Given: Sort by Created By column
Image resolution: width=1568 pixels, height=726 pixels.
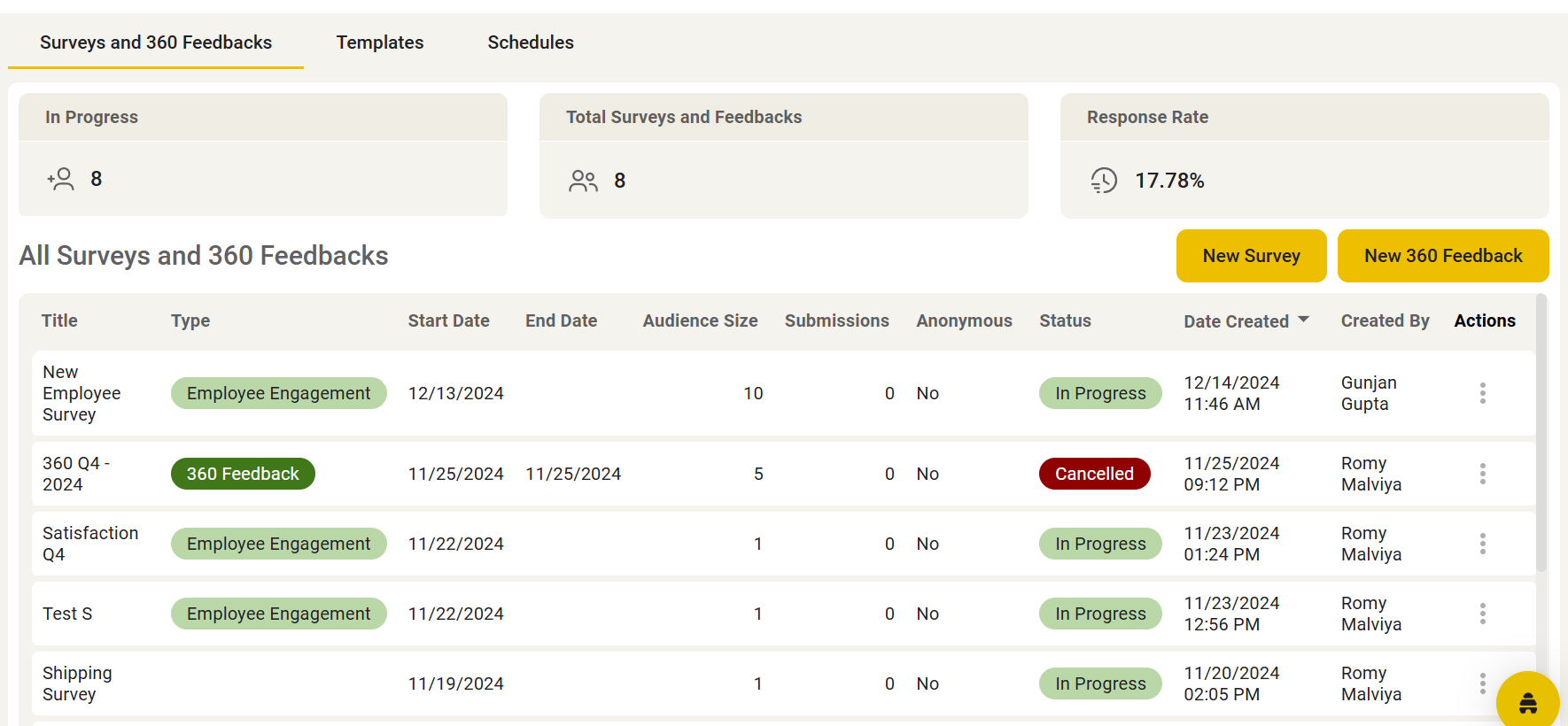Looking at the screenshot, I should click(x=1385, y=321).
